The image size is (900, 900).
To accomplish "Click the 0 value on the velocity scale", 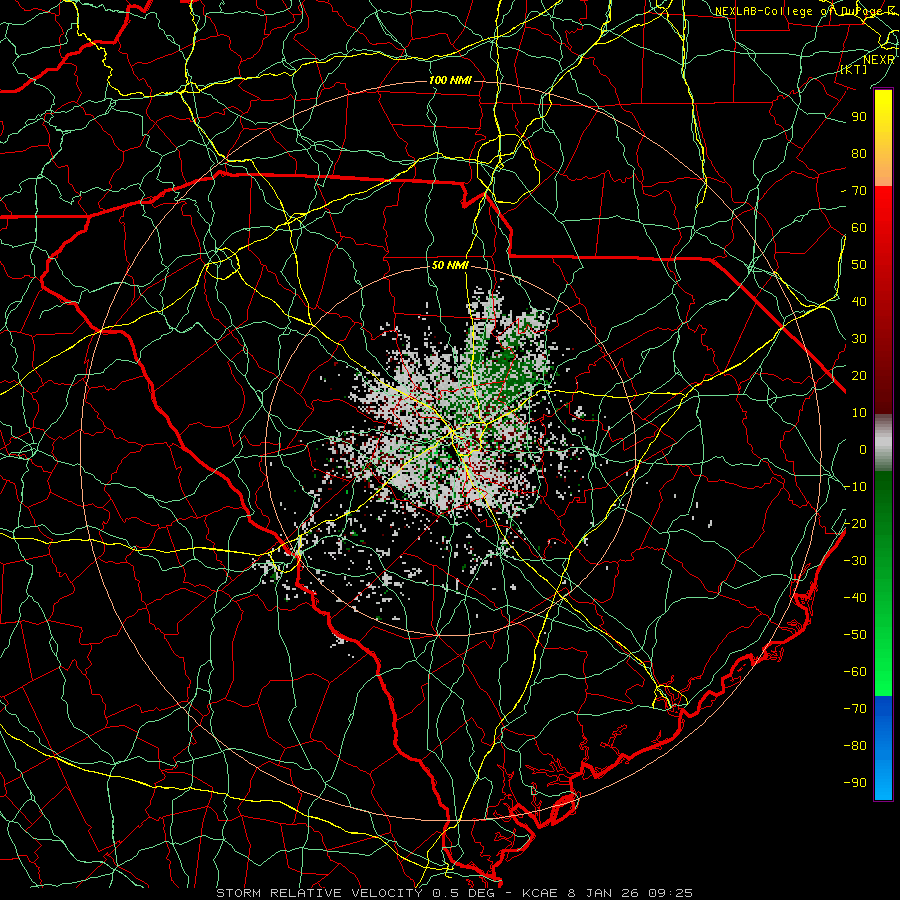I will (863, 450).
